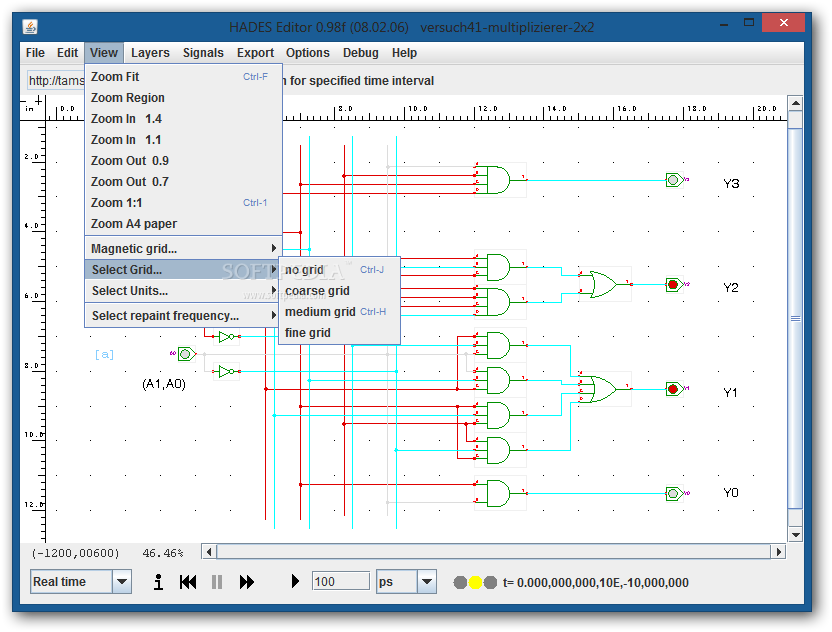The image size is (832, 632).
Task: Open the Signals menu
Action: click(x=203, y=53)
